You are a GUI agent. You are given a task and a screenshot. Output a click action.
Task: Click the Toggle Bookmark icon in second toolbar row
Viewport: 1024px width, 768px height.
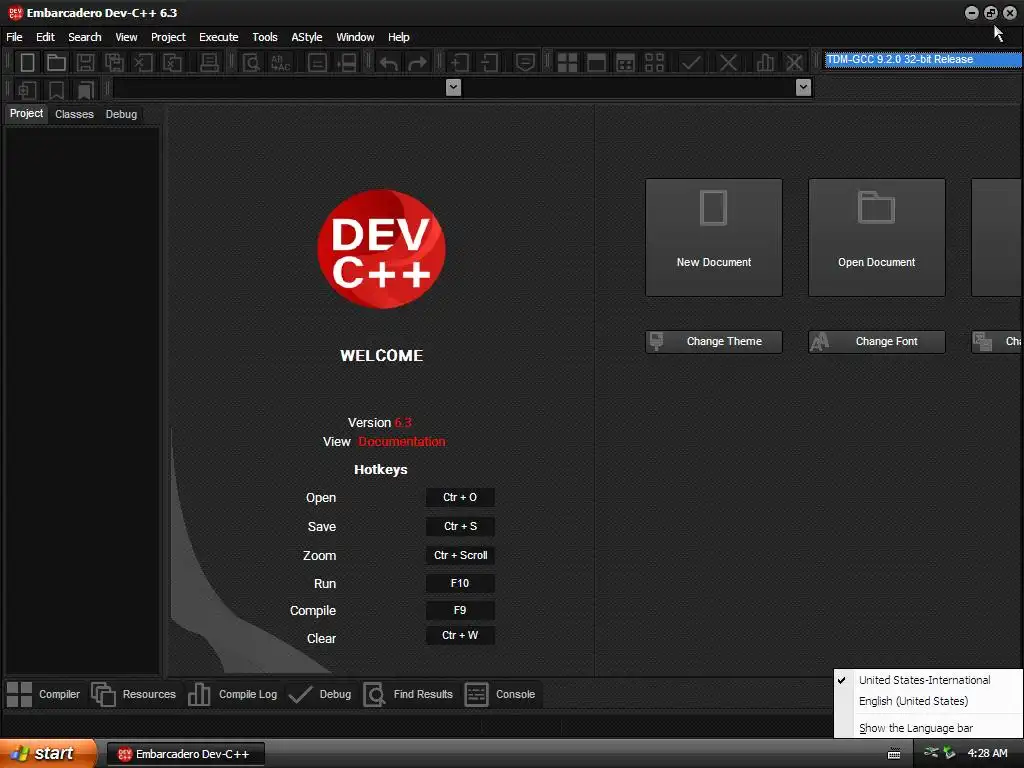57,89
